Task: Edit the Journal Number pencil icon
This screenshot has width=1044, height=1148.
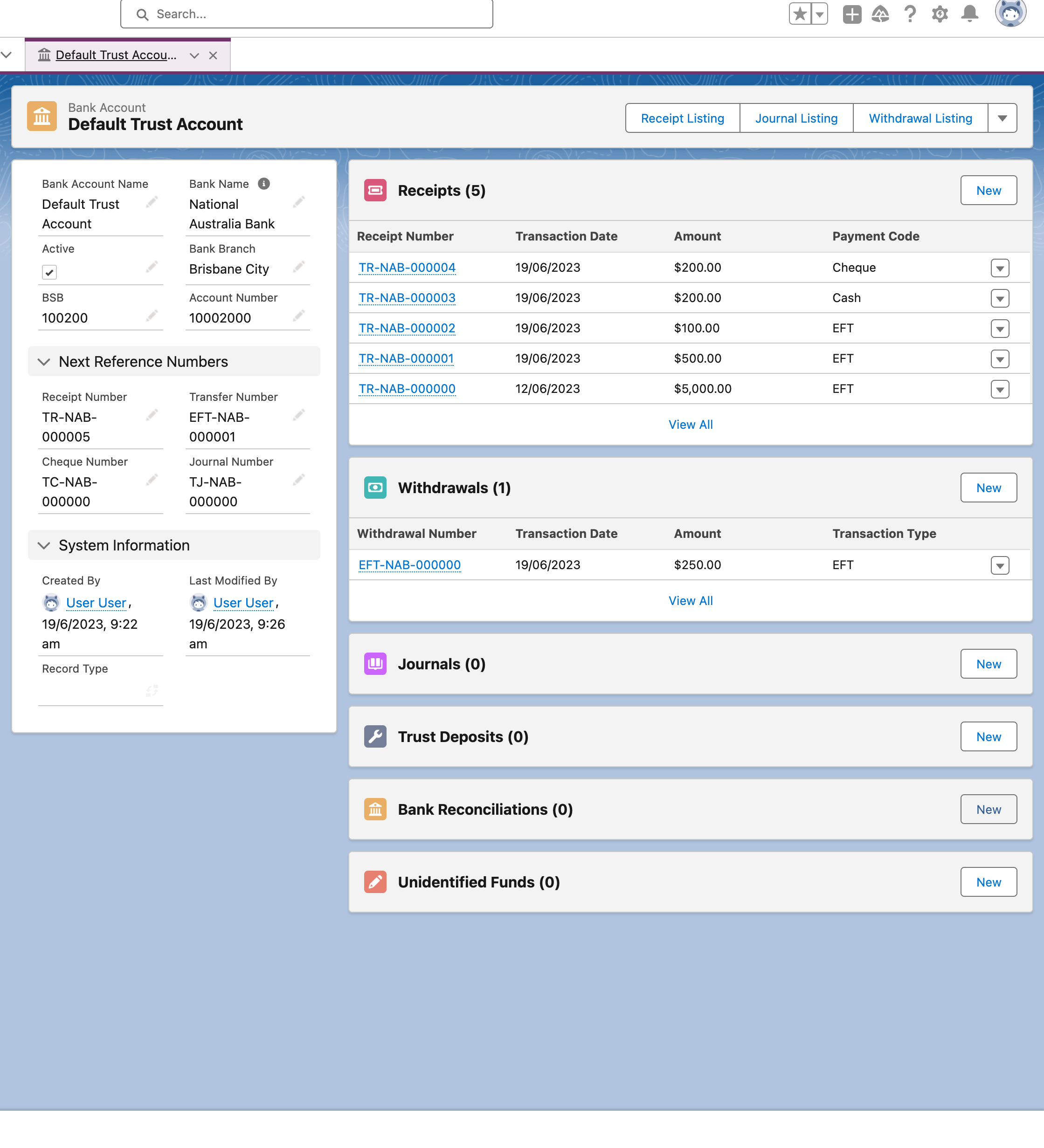Action: point(298,480)
